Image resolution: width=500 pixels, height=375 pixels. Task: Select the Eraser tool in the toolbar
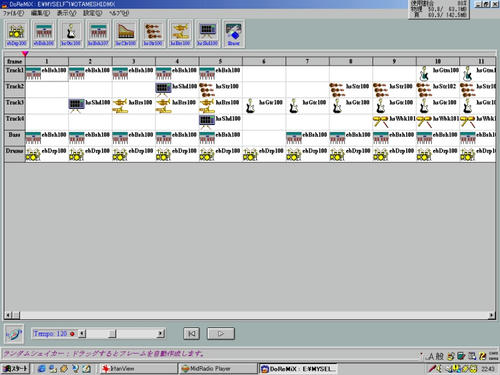pos(234,33)
